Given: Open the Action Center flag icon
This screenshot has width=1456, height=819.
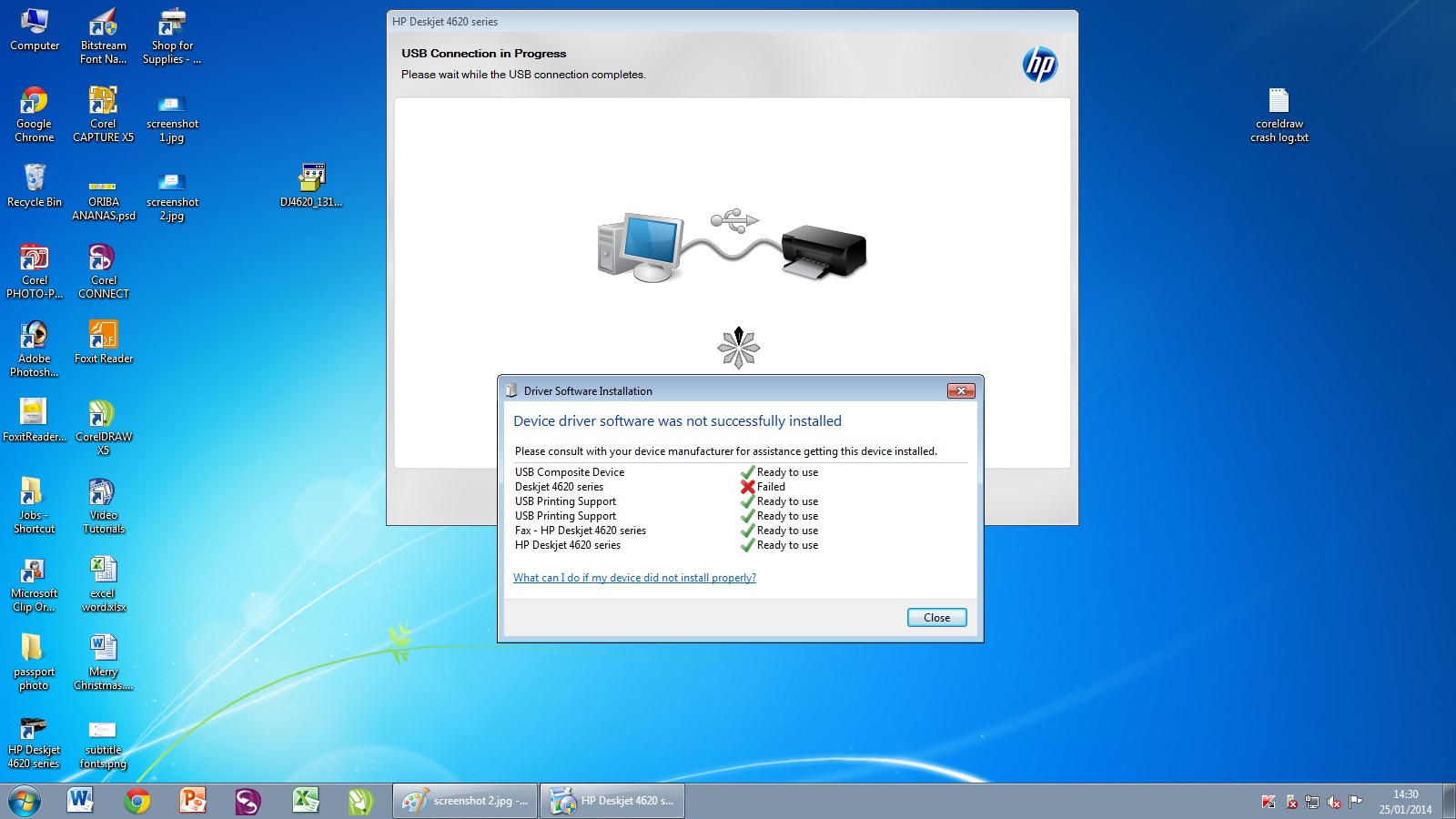Looking at the screenshot, I should click(x=1356, y=802).
